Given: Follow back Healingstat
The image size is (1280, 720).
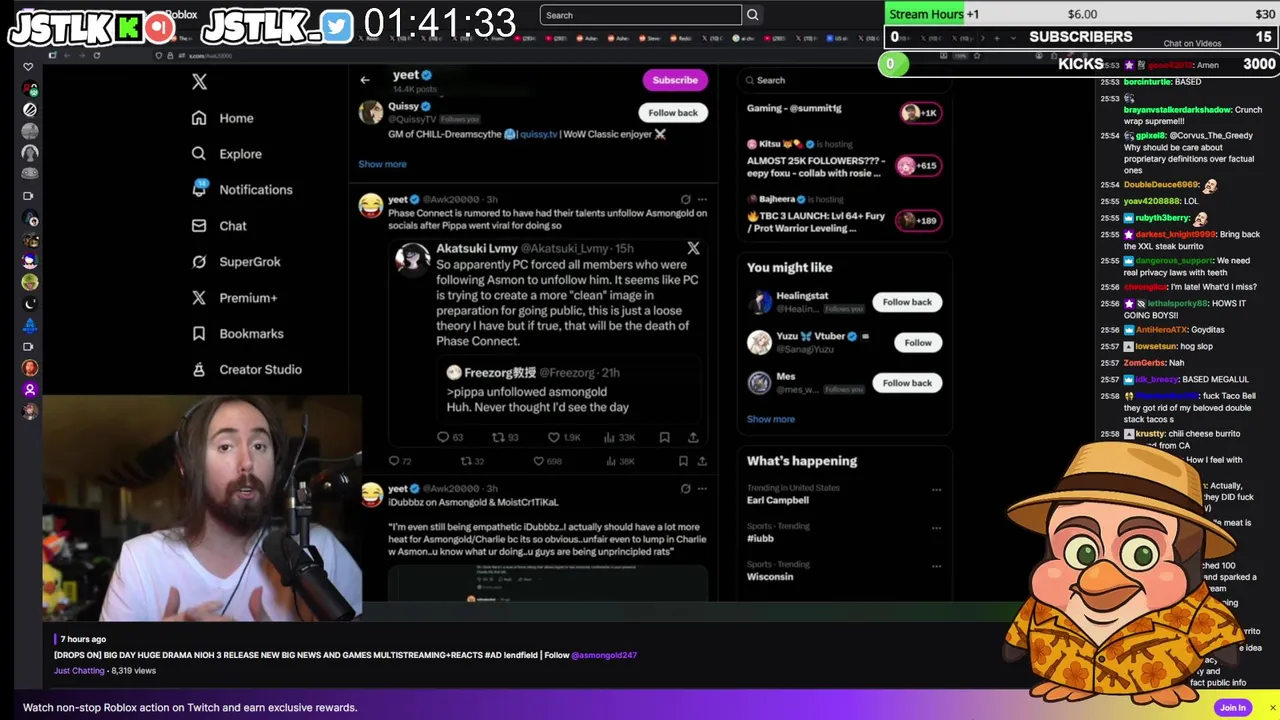Looking at the screenshot, I should [x=907, y=302].
